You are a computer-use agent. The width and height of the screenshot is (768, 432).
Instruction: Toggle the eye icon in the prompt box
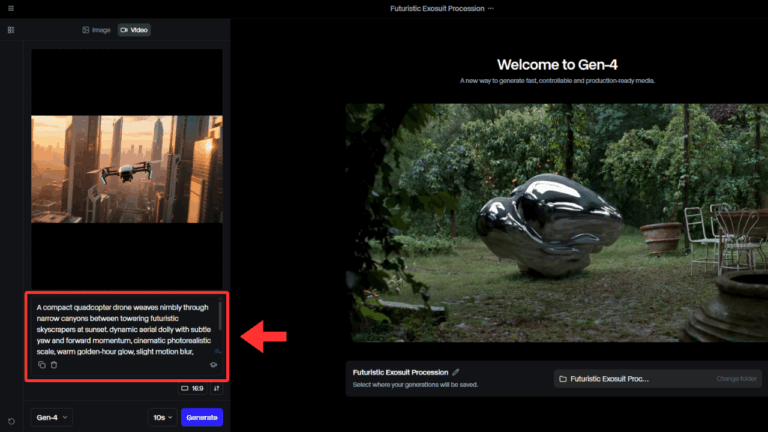(x=213, y=365)
